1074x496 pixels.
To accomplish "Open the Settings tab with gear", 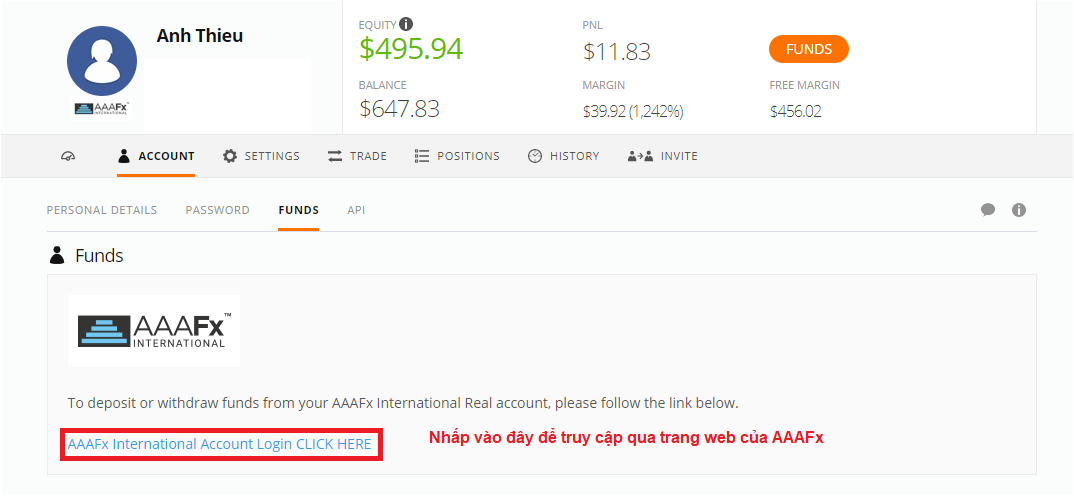I will tap(261, 156).
